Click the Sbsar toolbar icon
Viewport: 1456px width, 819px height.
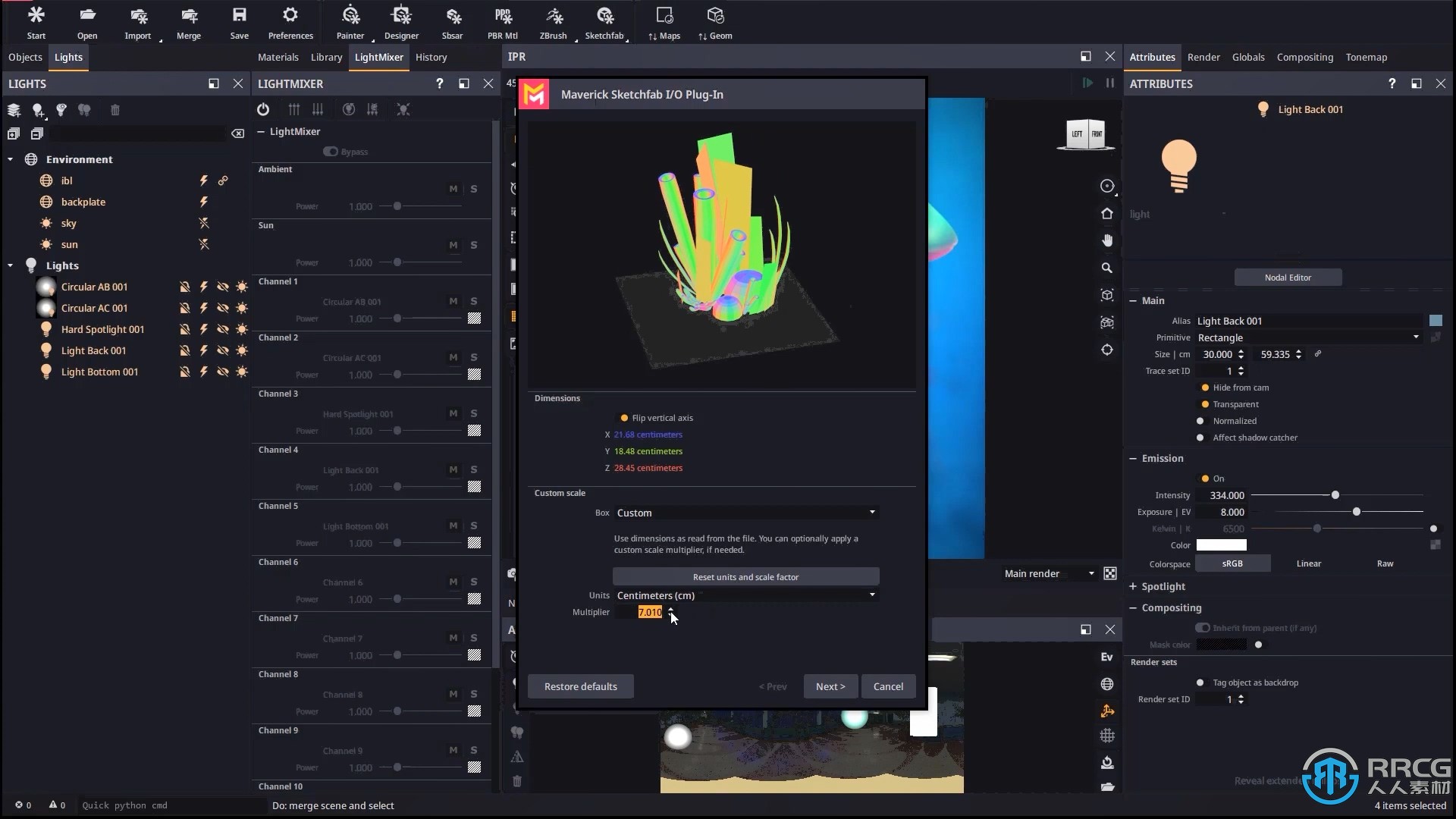point(453,23)
